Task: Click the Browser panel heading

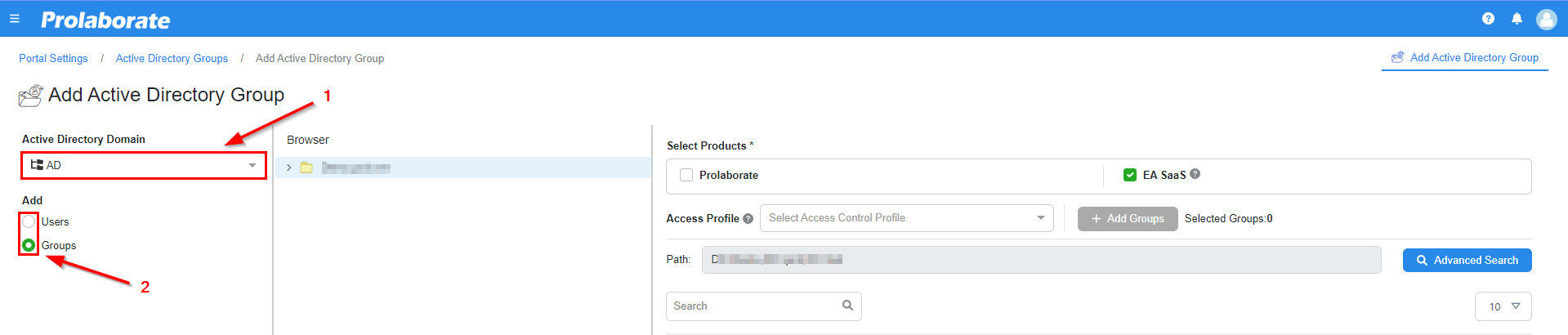Action: pos(308,140)
